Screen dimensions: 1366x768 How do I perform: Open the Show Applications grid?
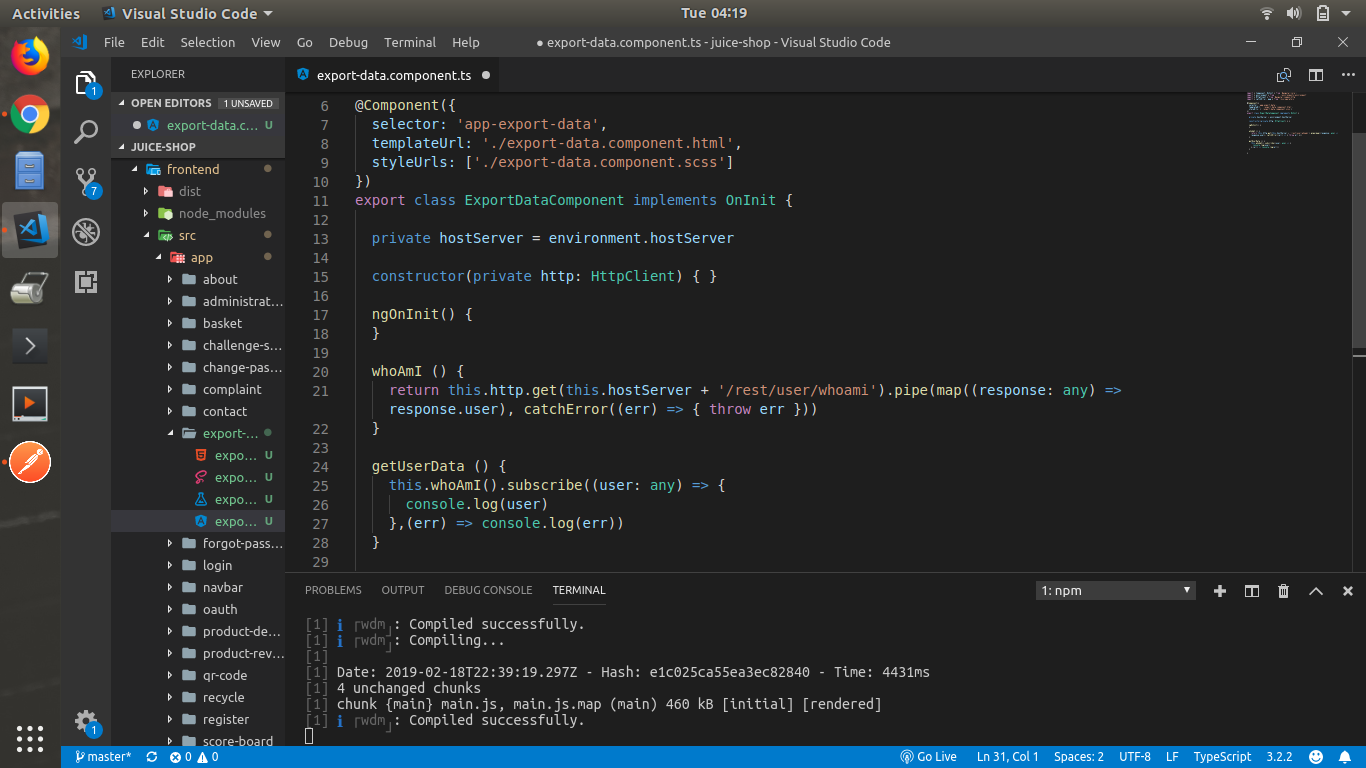[x=30, y=738]
